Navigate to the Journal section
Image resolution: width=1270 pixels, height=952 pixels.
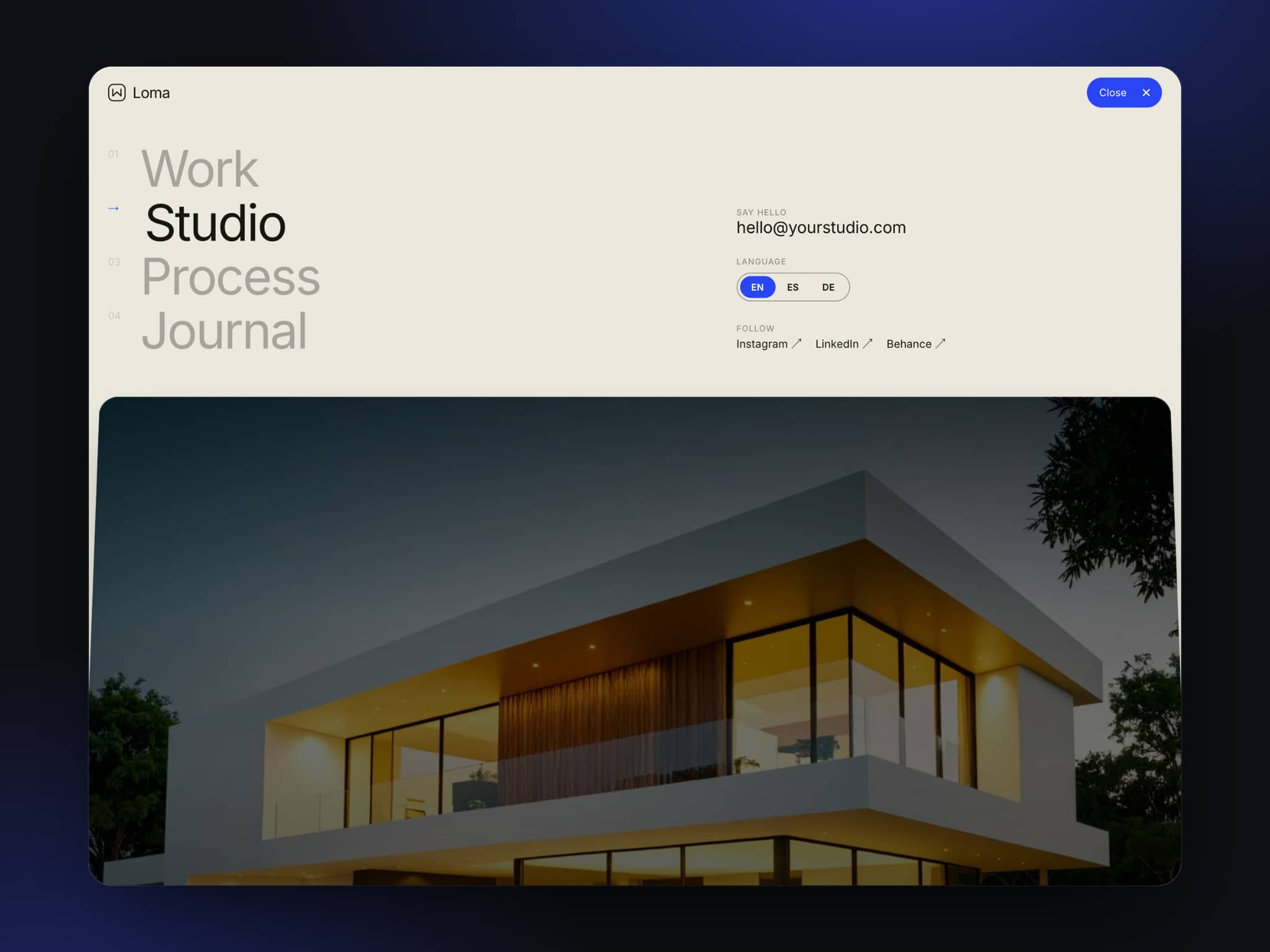[x=224, y=331]
